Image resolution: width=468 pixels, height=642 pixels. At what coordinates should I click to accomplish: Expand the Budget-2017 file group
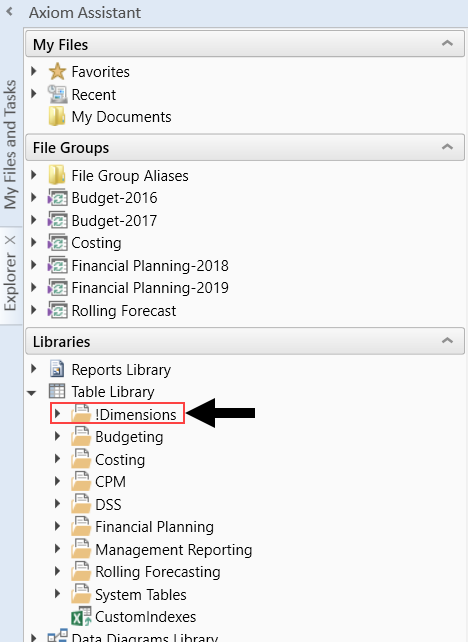tap(34, 220)
